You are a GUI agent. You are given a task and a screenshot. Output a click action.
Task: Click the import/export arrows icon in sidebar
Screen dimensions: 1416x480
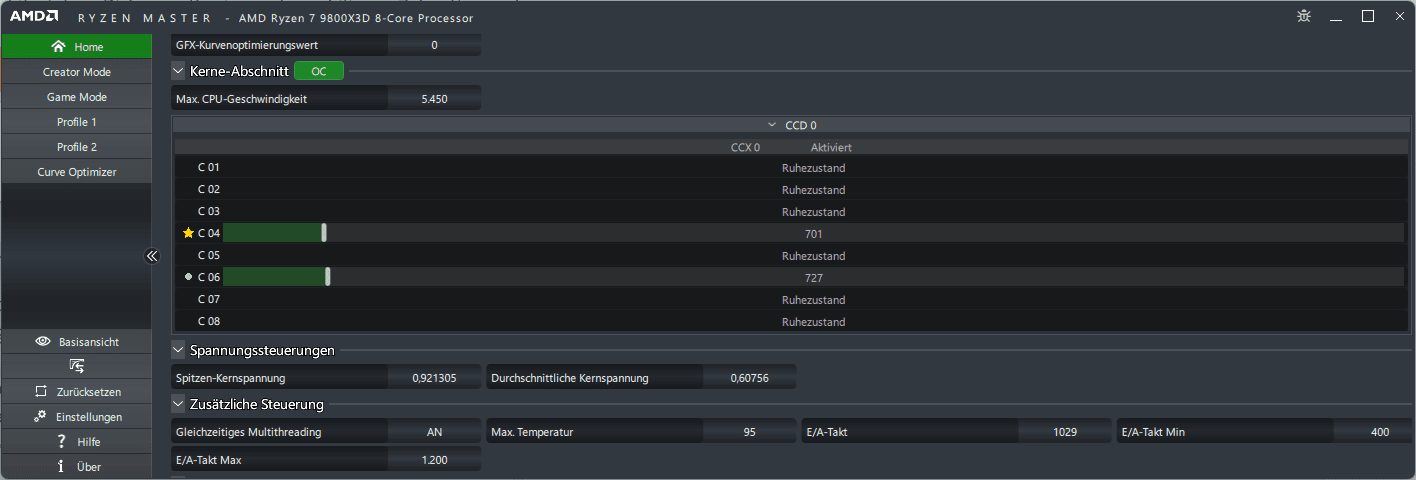click(76, 367)
